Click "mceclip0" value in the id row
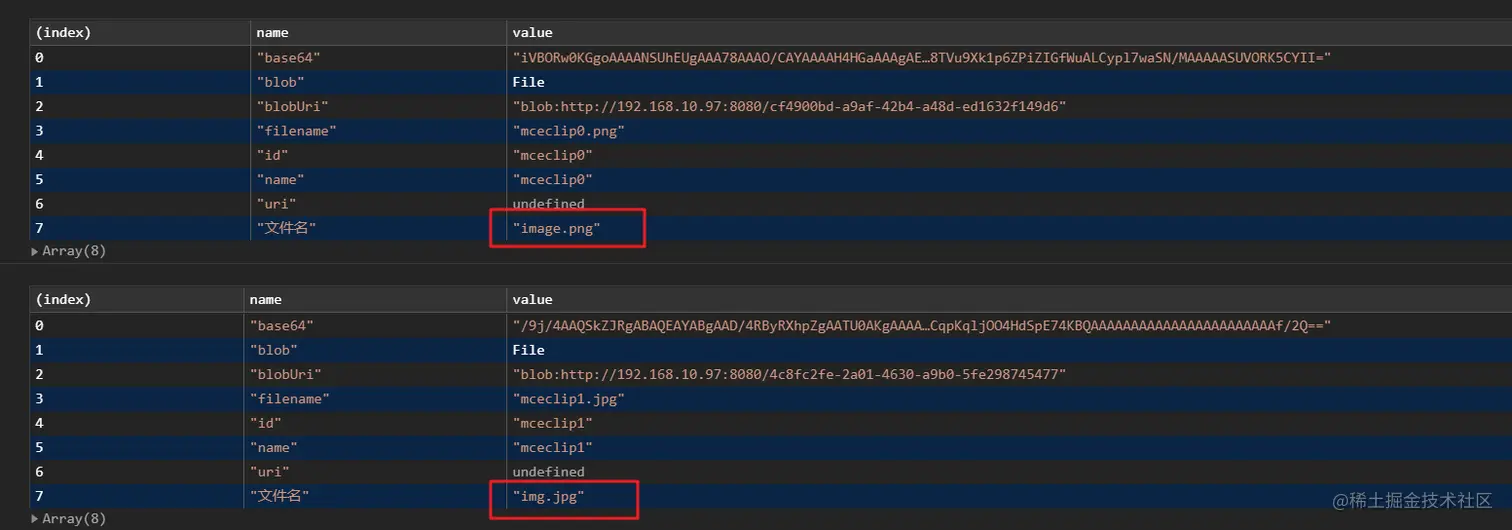The image size is (1512, 530). point(553,156)
